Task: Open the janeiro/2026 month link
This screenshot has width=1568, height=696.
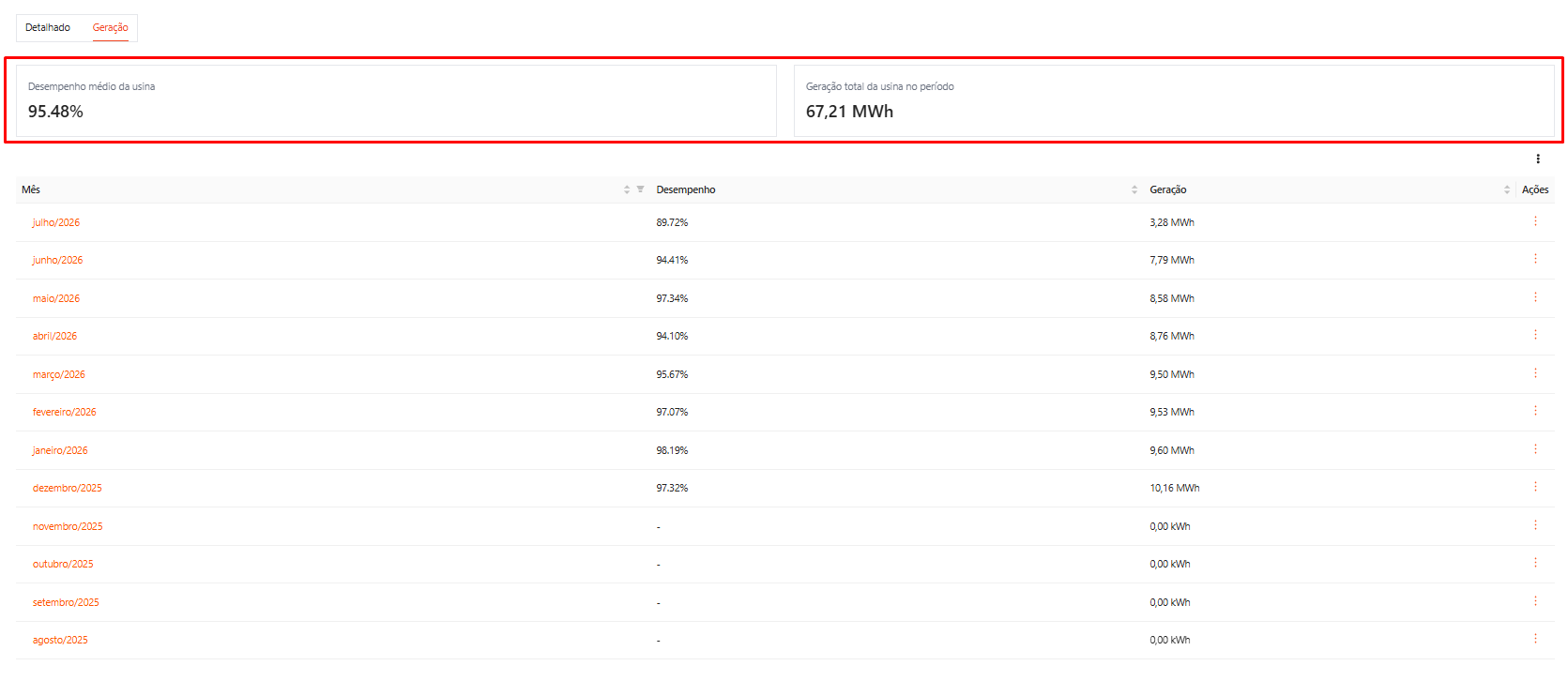Action: pos(60,451)
